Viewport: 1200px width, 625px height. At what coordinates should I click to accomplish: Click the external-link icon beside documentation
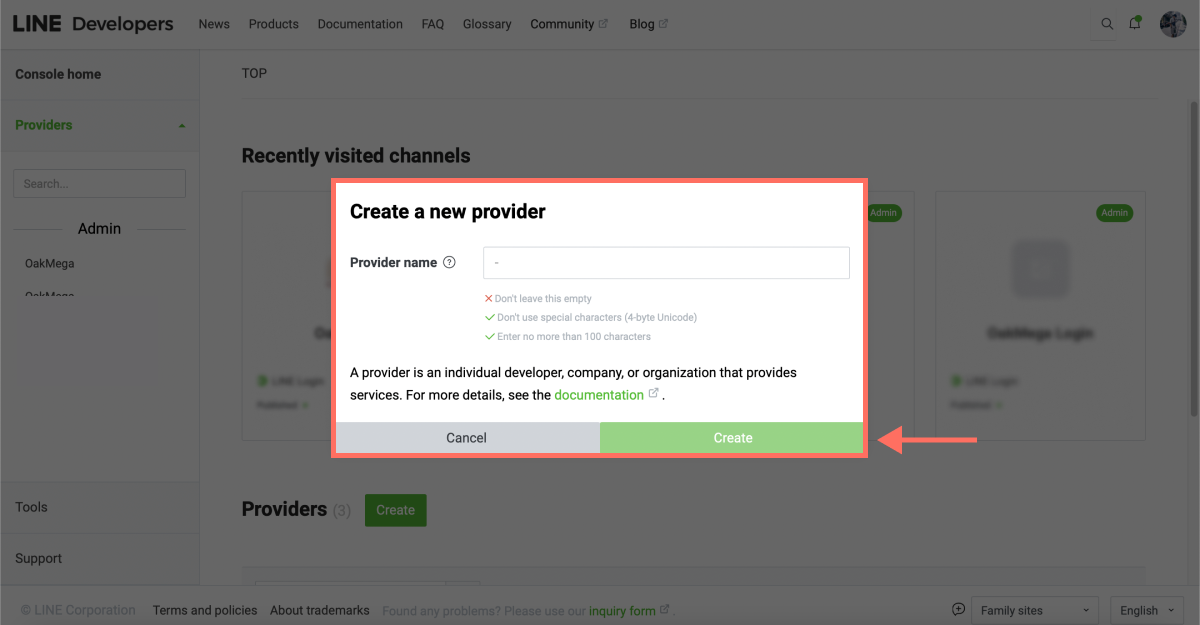point(654,392)
